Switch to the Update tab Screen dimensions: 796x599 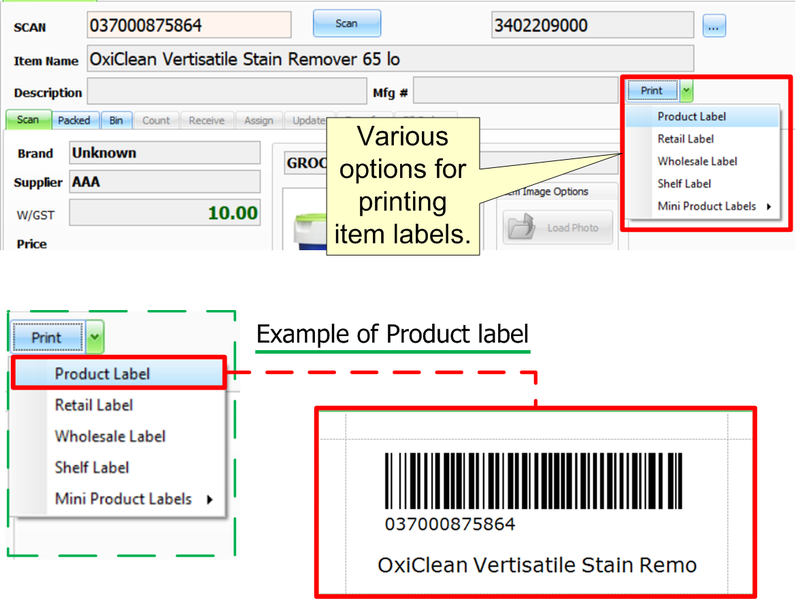(309, 120)
